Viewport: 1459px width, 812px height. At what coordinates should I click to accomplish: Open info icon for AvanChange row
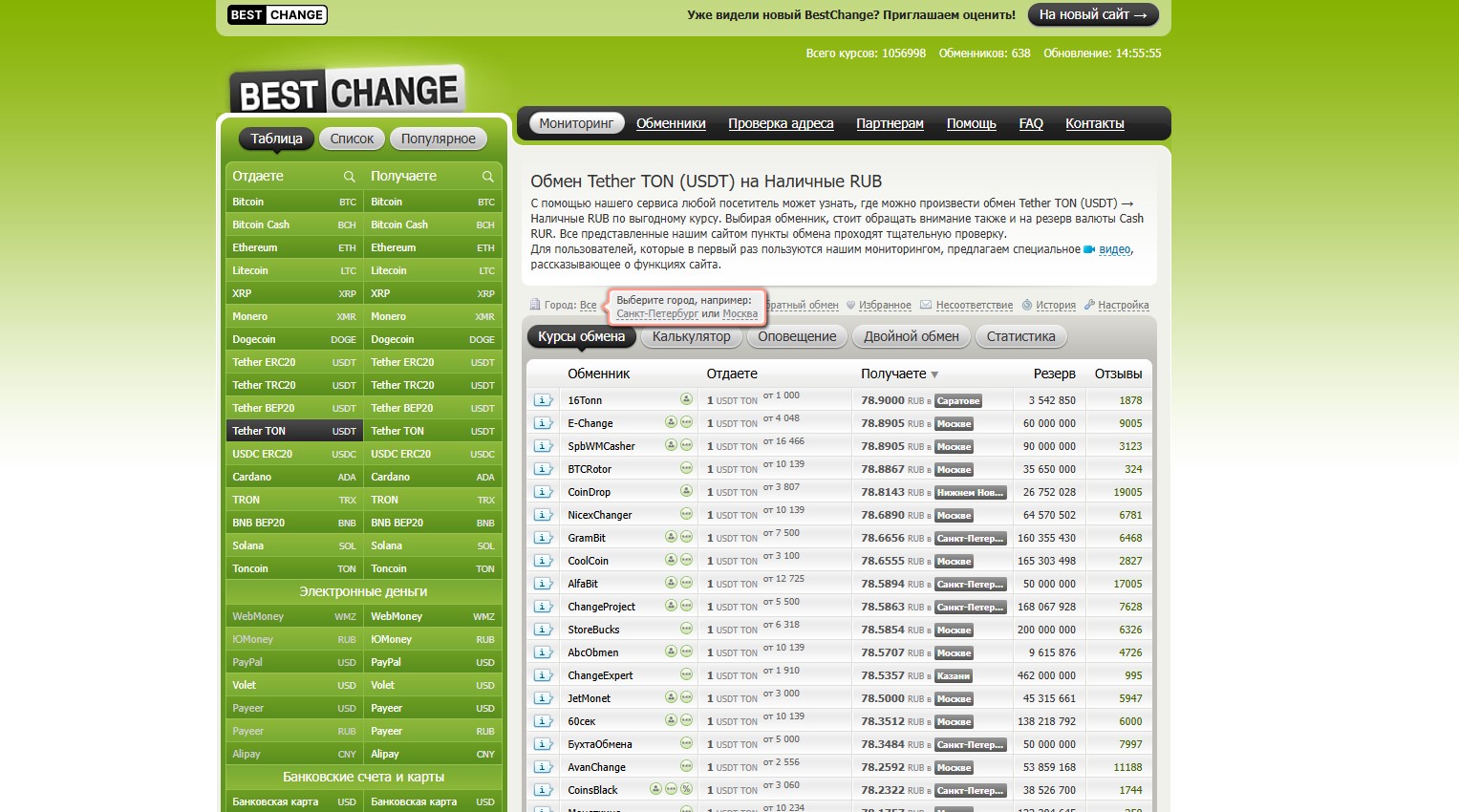(x=544, y=767)
